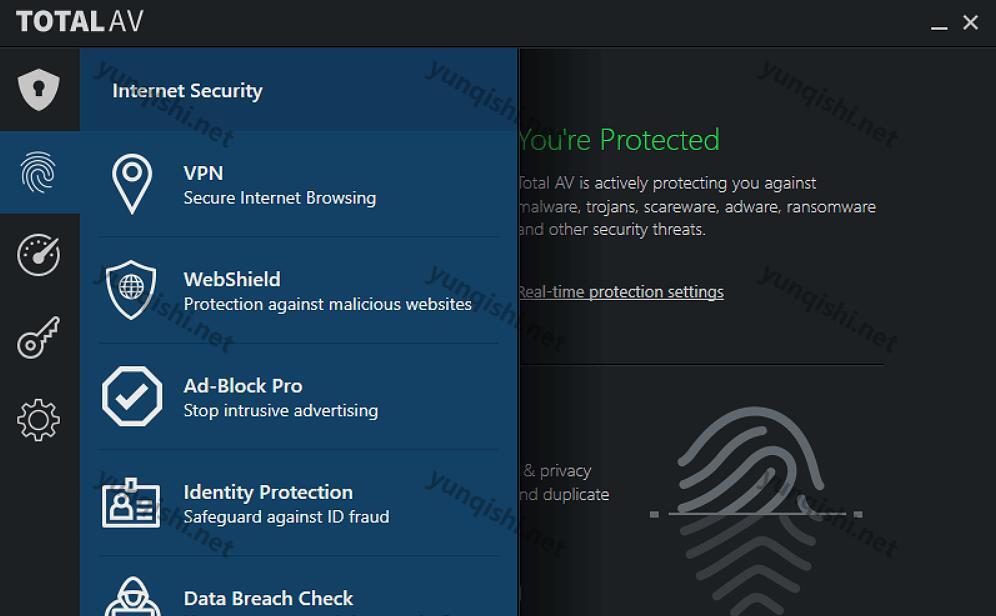This screenshot has height=616, width=996.
Task: Open the gear settings sidebar icon
Action: pyautogui.click(x=39, y=420)
